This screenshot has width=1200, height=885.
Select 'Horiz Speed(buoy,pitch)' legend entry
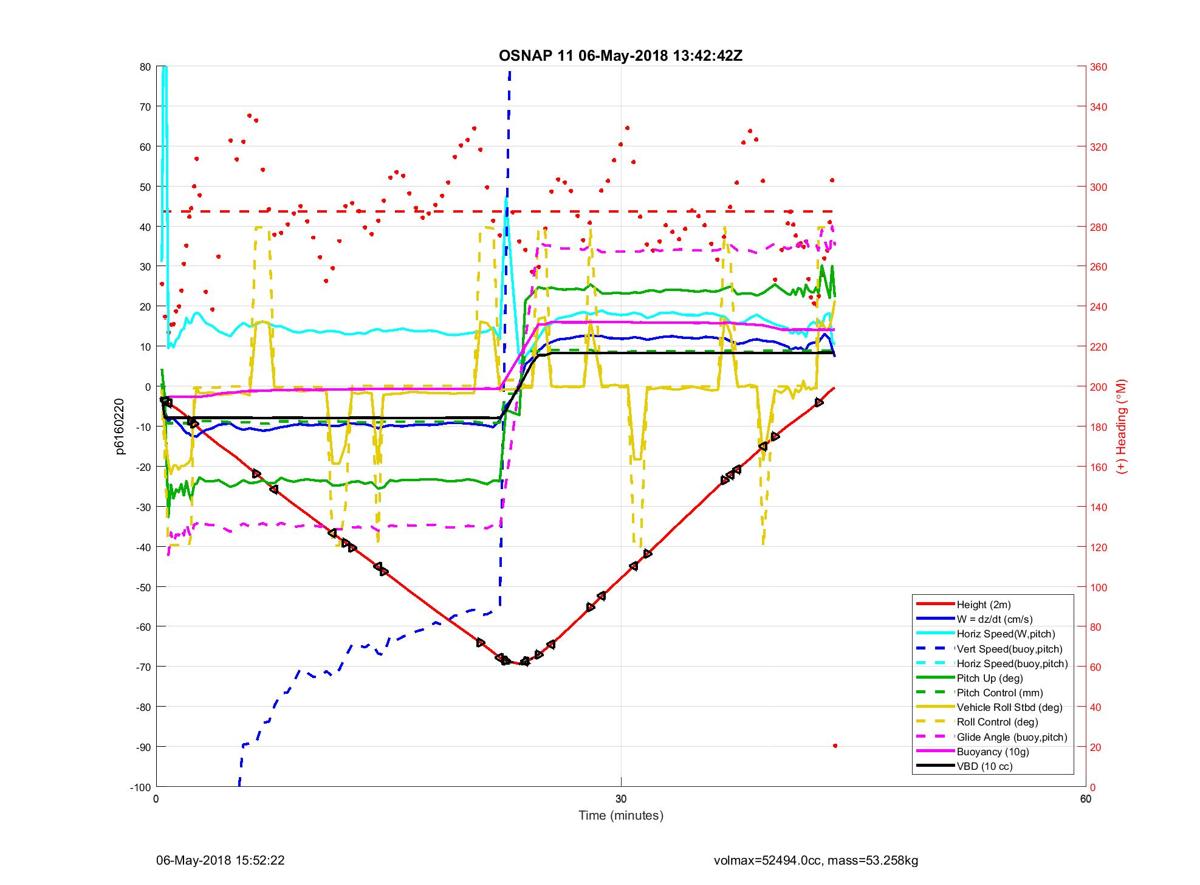click(x=1012, y=664)
